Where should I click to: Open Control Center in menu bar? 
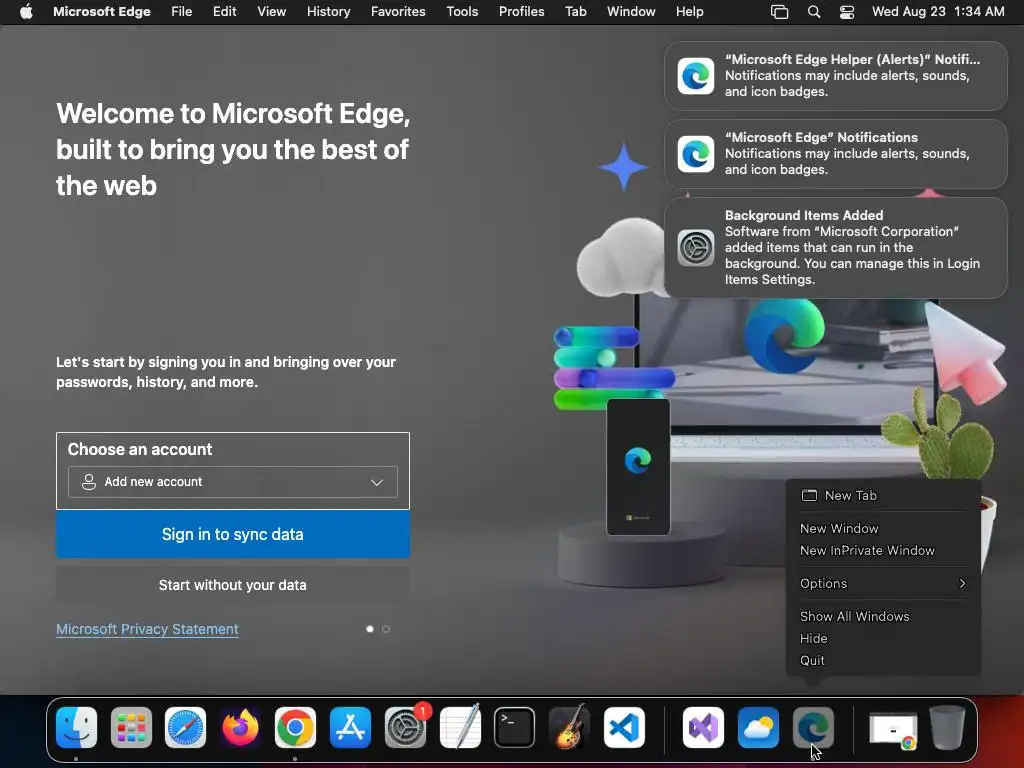(847, 12)
